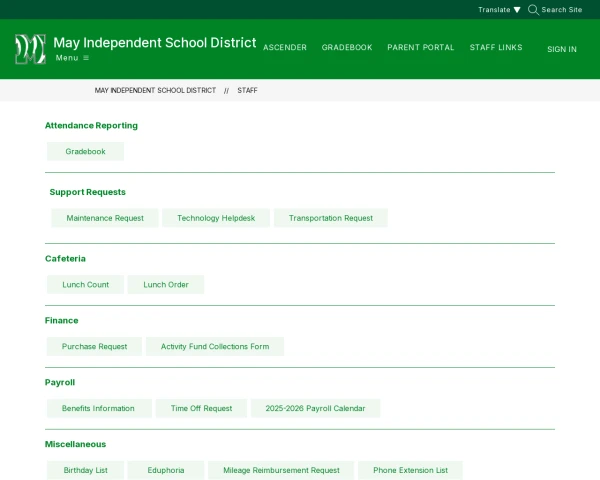The width and height of the screenshot is (600, 480).
Task: Open the Translate dropdown
Action: click(x=499, y=9)
